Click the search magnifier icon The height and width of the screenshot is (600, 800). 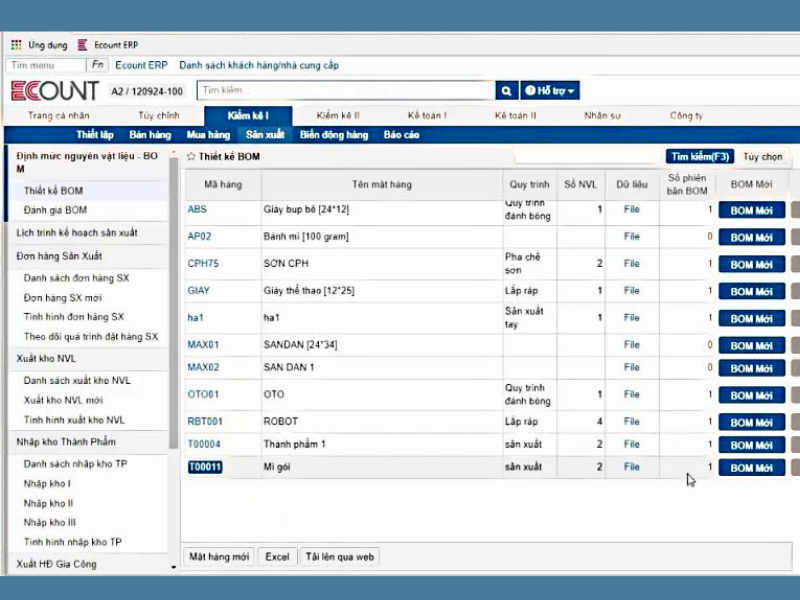pos(507,91)
